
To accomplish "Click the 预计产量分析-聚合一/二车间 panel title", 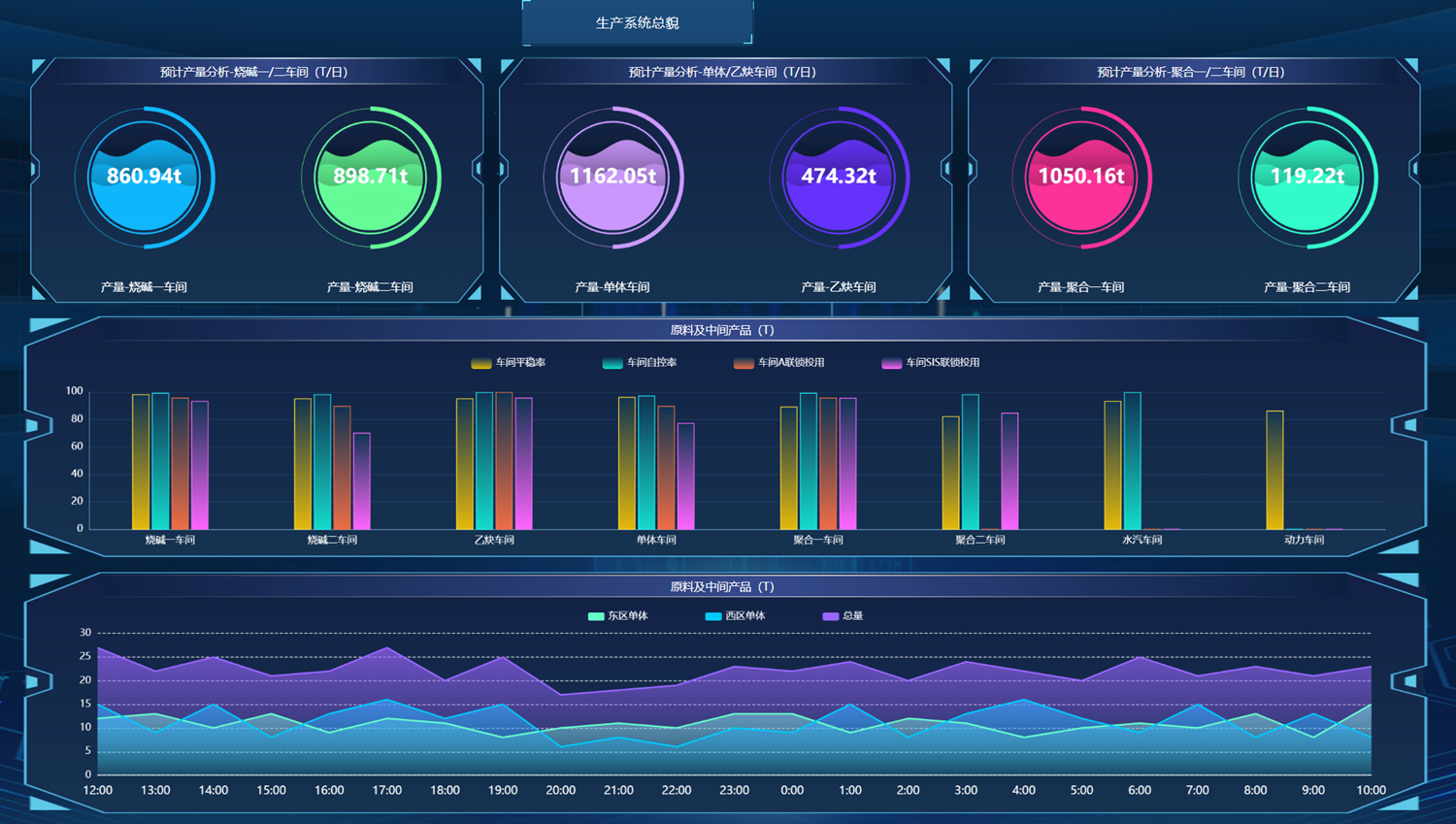I will point(1191,72).
